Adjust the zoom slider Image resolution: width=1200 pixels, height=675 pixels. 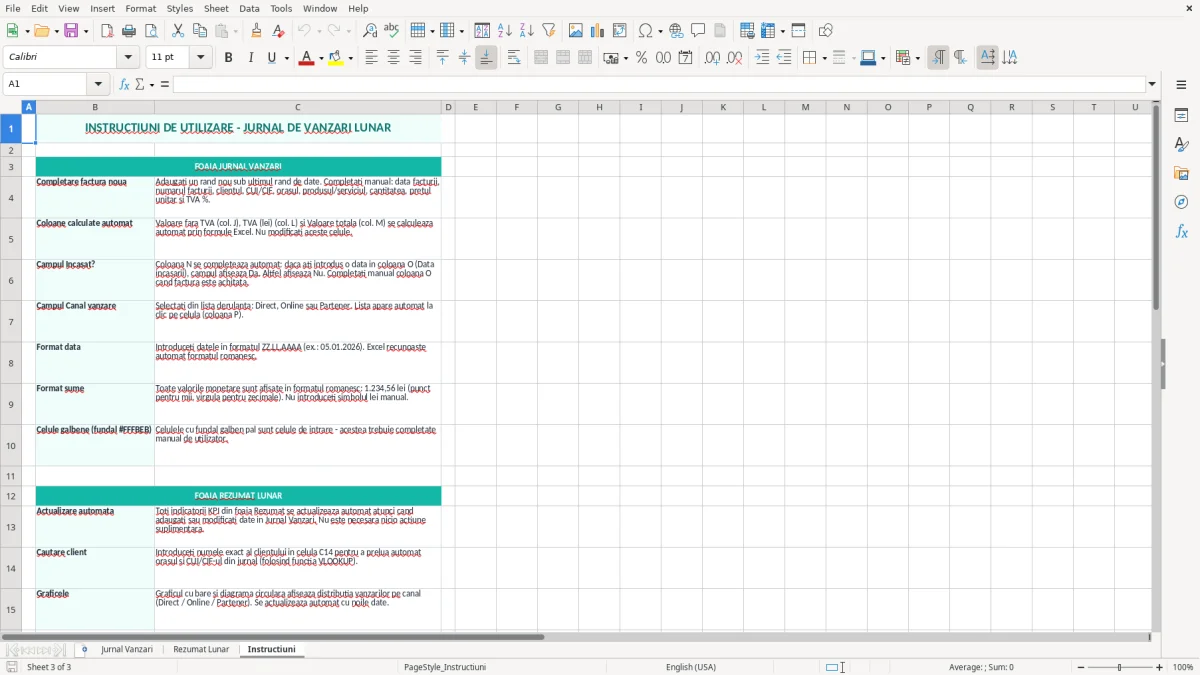pos(1120,667)
